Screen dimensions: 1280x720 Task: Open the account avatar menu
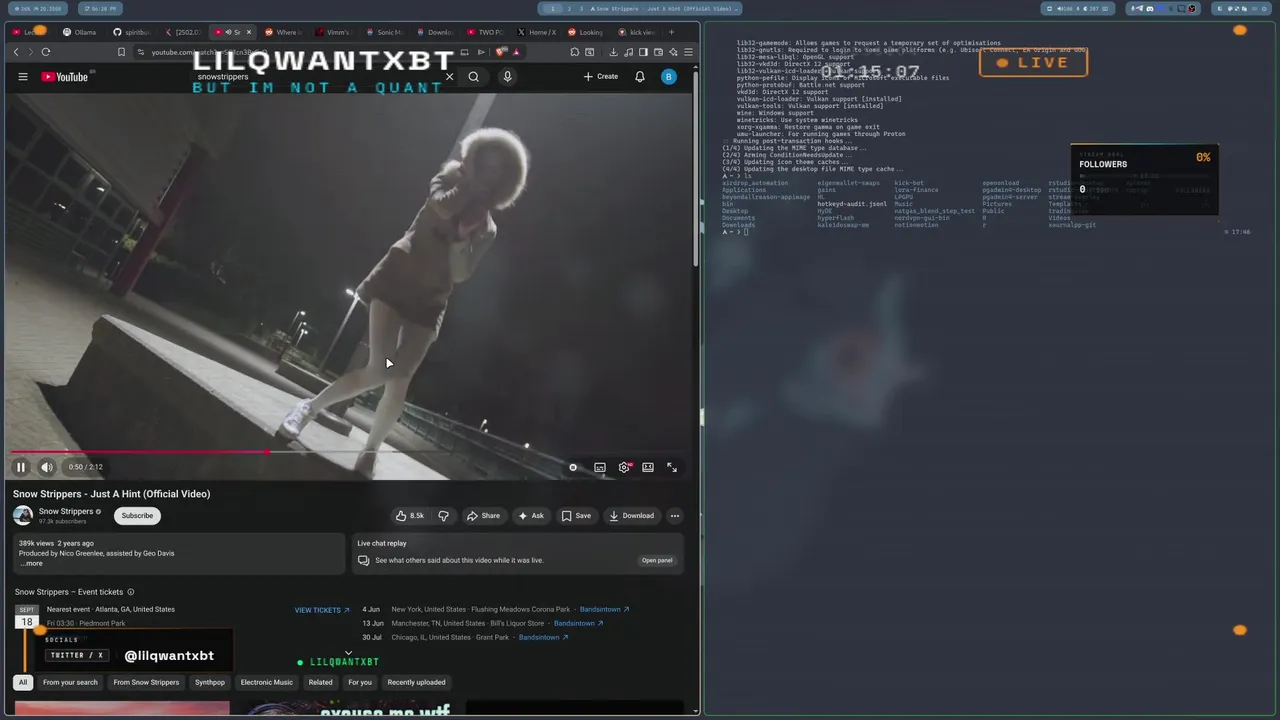tap(669, 77)
